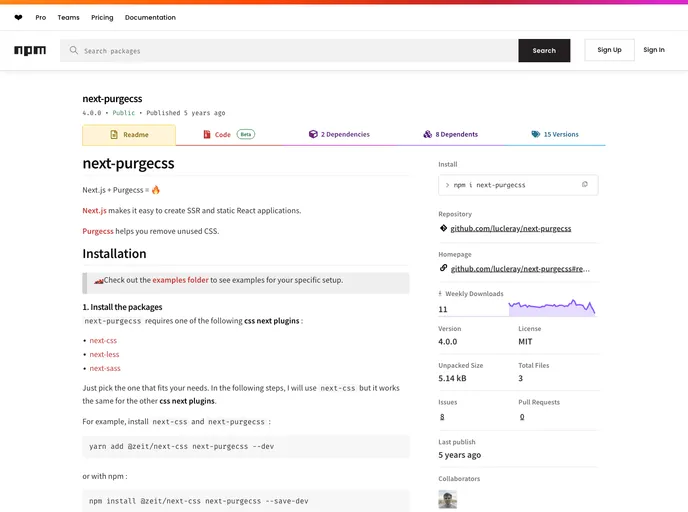Click the Installation heading
The width and height of the screenshot is (688, 512).
[115, 254]
